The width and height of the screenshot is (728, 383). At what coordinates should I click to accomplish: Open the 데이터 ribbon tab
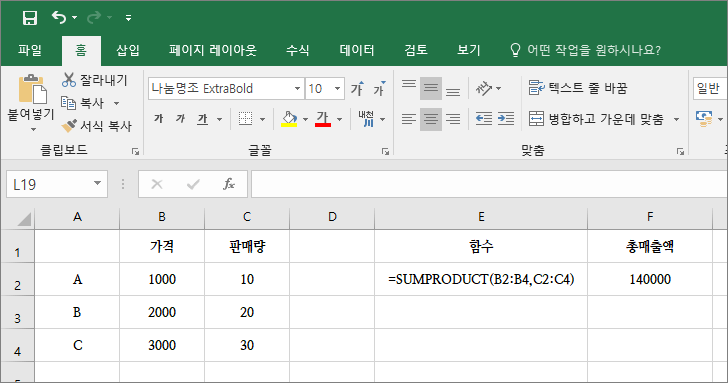[357, 50]
